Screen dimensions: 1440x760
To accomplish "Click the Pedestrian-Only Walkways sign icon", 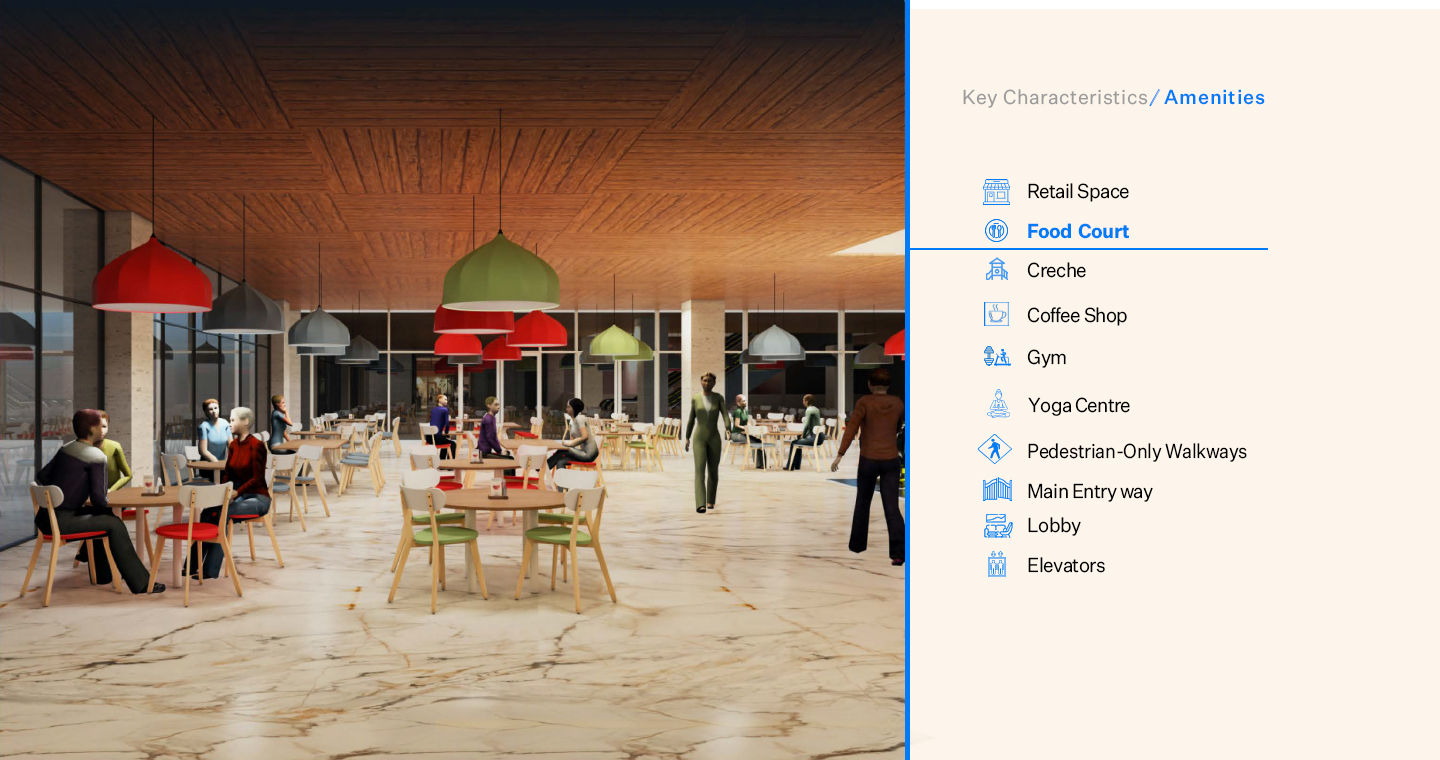I will coord(995,450).
